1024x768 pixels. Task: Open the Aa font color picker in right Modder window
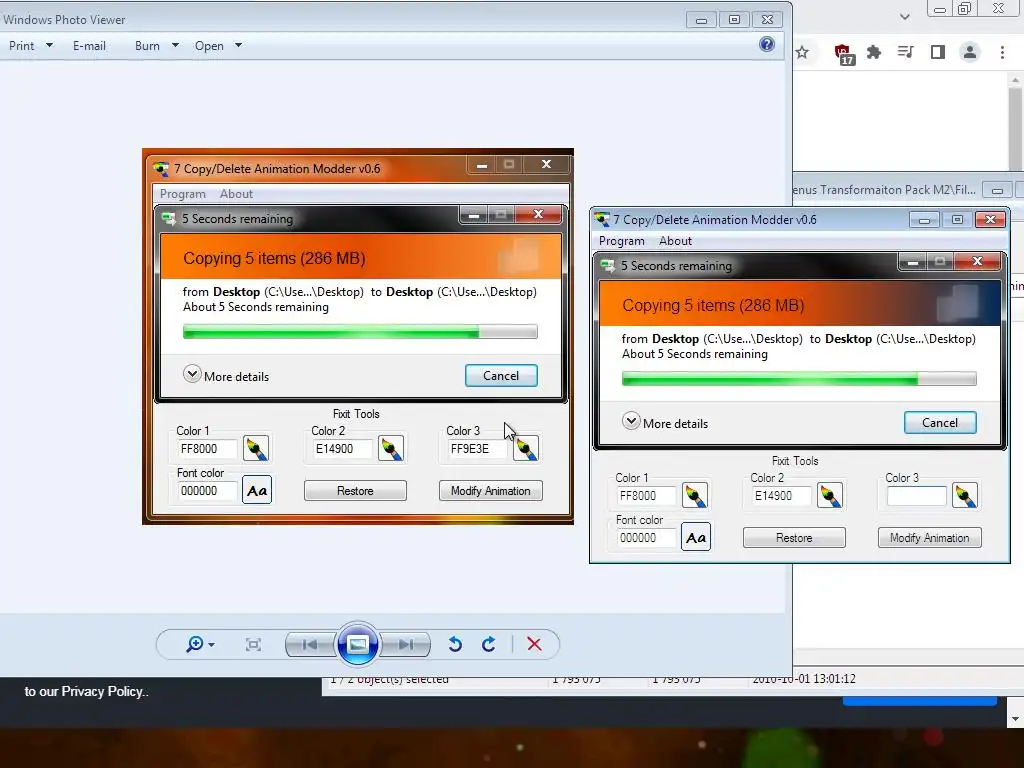click(x=696, y=537)
